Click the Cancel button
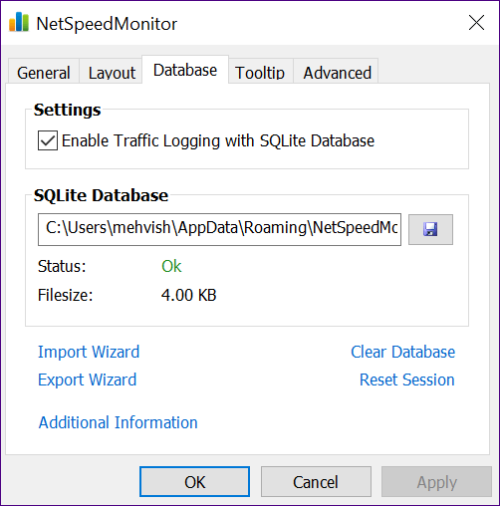The height and width of the screenshot is (506, 500). coord(316,482)
